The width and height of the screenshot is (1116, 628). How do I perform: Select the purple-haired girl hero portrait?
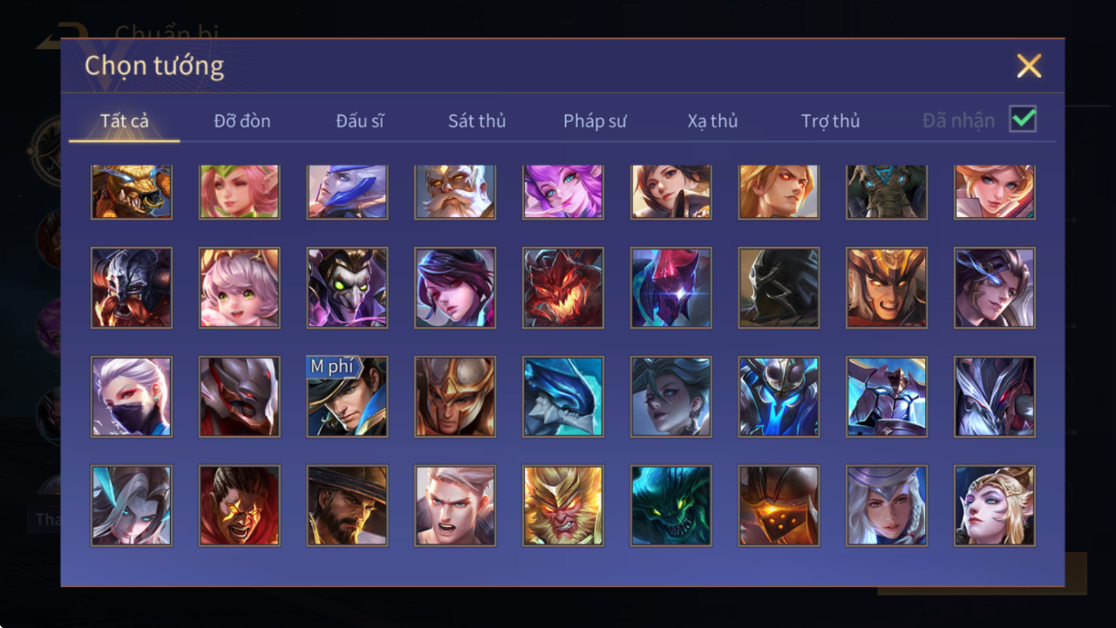(563, 192)
